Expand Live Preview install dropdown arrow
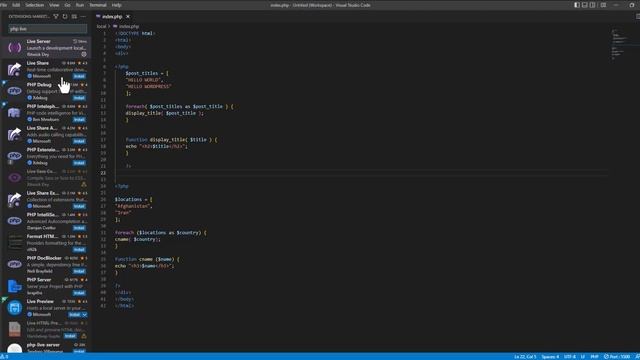The height and width of the screenshot is (360, 640). point(84,315)
